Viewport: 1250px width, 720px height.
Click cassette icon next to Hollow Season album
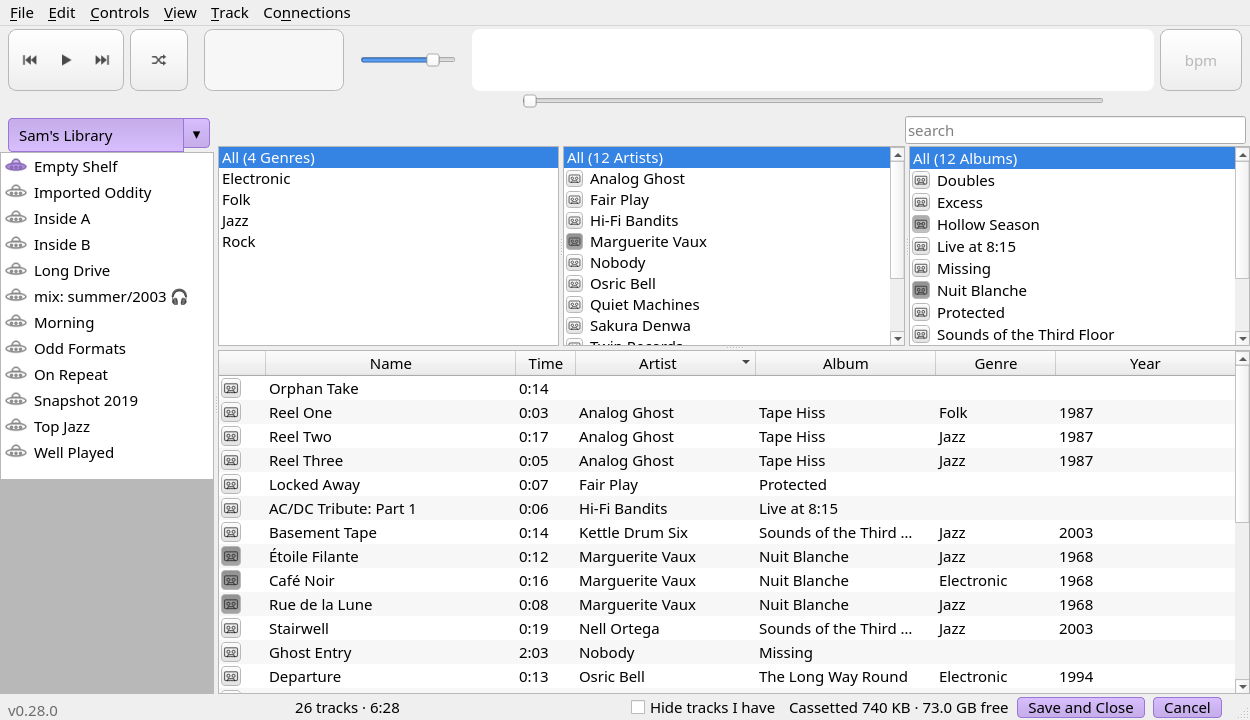(x=921, y=225)
